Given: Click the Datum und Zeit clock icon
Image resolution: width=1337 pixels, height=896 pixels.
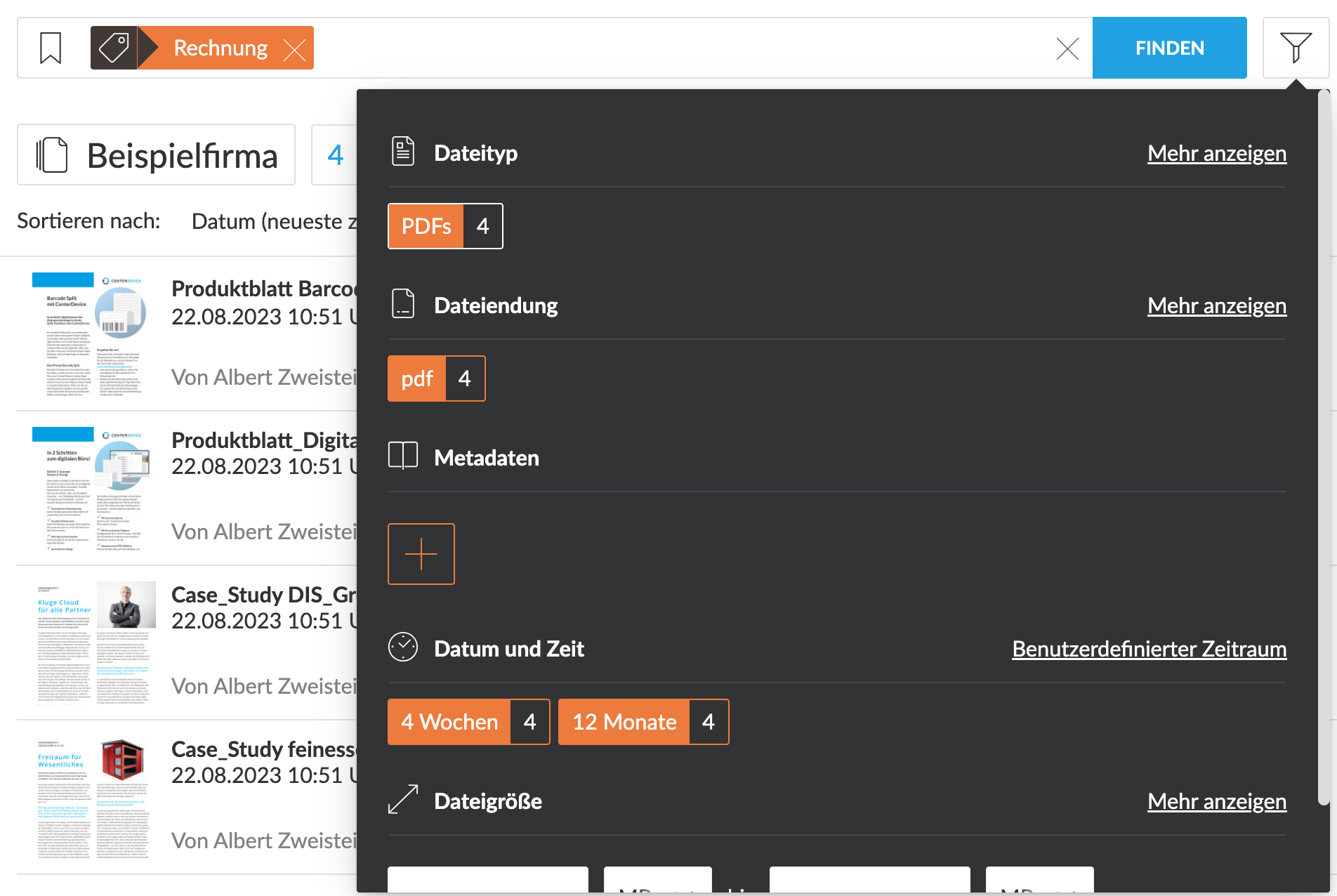Looking at the screenshot, I should [x=403, y=647].
